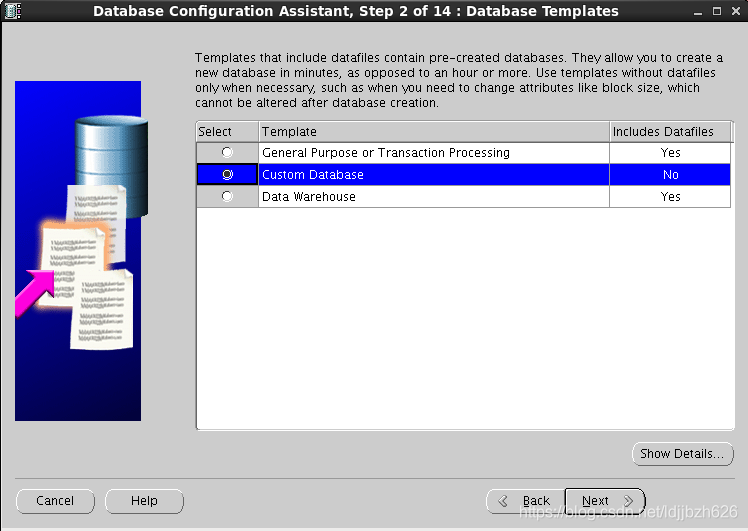Image resolution: width=748 pixels, height=531 pixels.
Task: Click the Cancel button
Action: (55, 501)
